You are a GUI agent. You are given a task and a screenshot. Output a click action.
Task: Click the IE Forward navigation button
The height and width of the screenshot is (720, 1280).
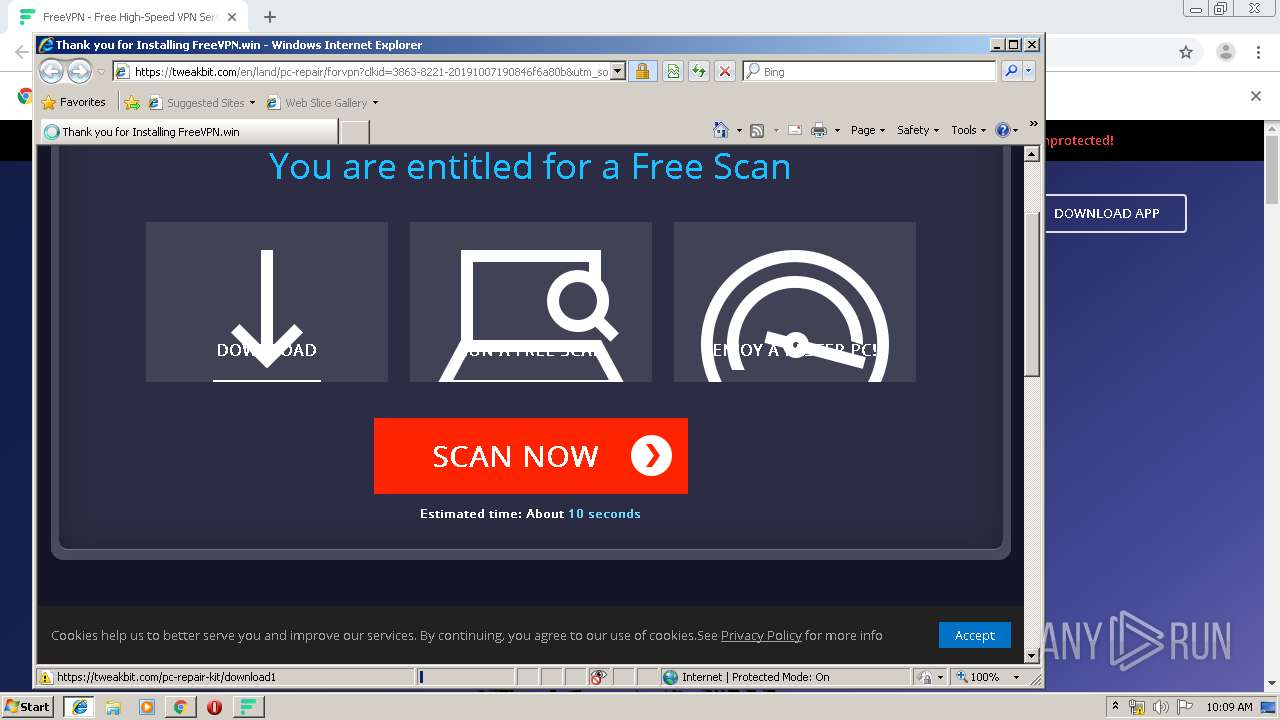(79, 71)
